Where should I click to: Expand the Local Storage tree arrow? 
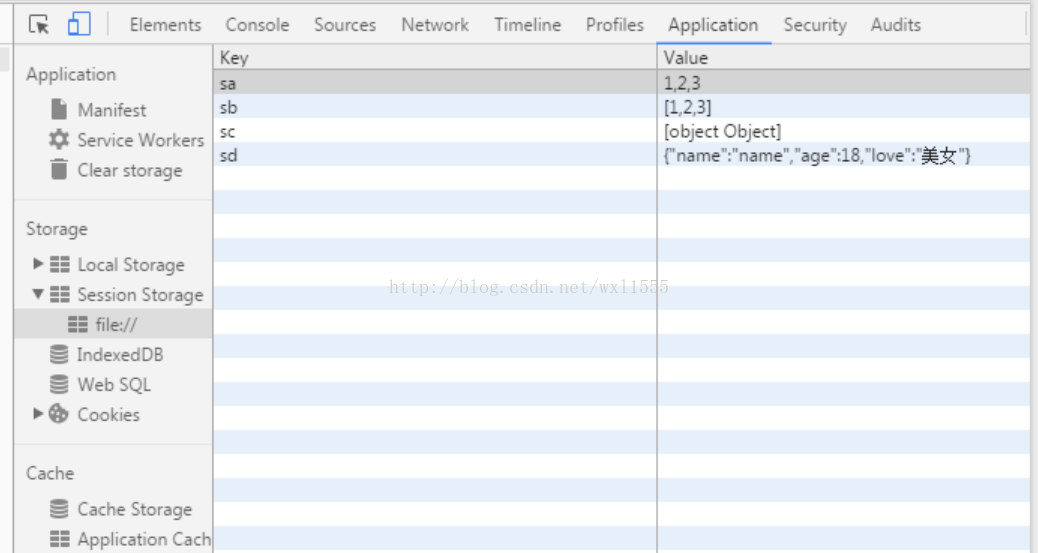tap(38, 264)
